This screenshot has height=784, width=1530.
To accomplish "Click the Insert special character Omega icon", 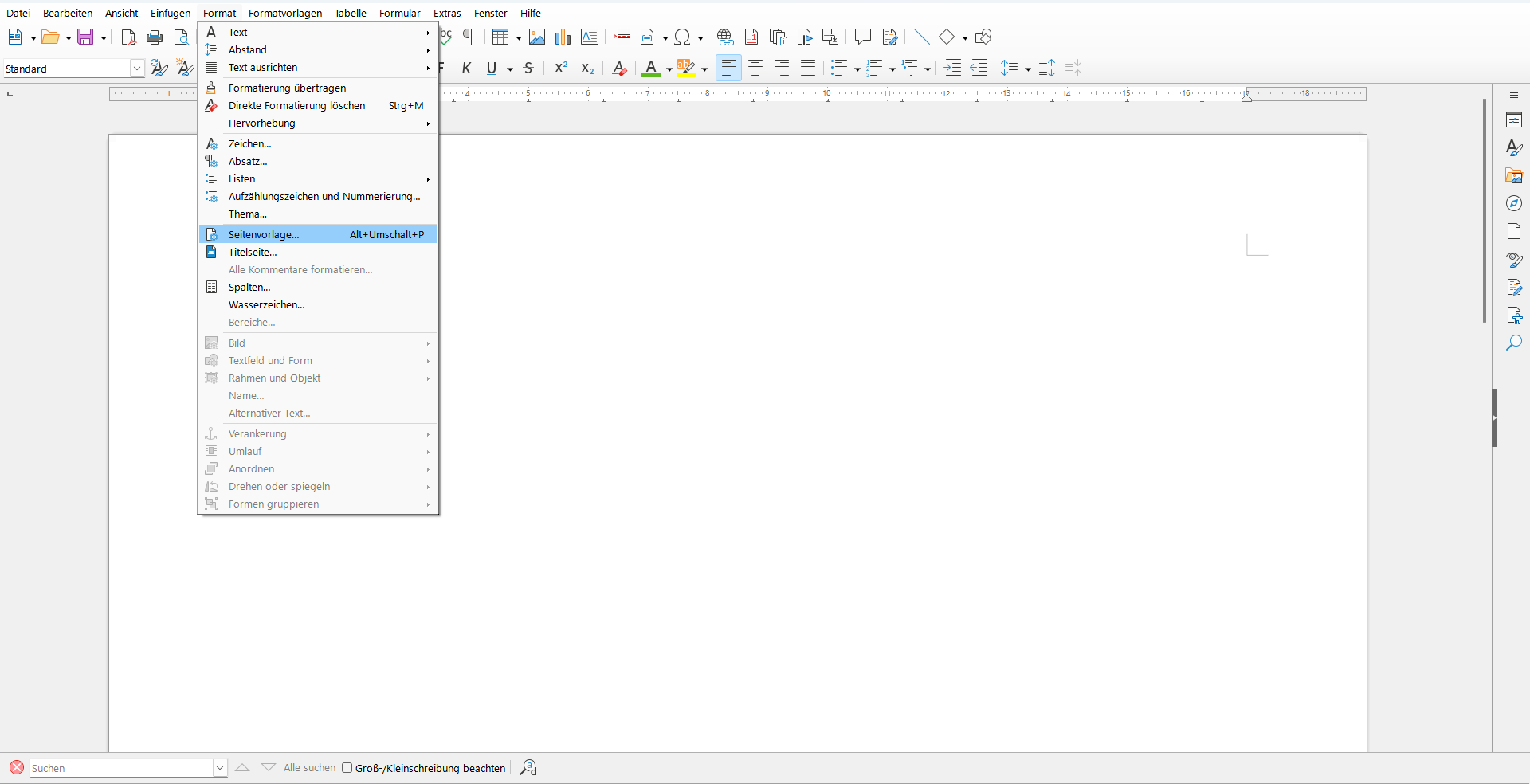I will [682, 37].
